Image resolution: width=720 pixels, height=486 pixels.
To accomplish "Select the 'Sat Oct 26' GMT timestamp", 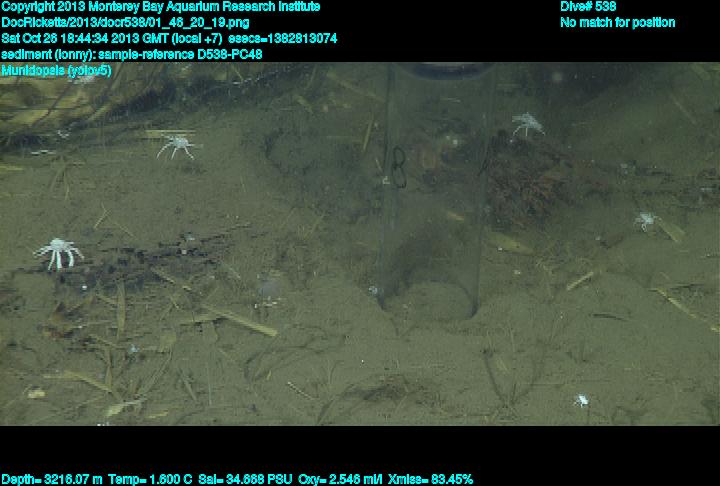I will click(x=112, y=38).
